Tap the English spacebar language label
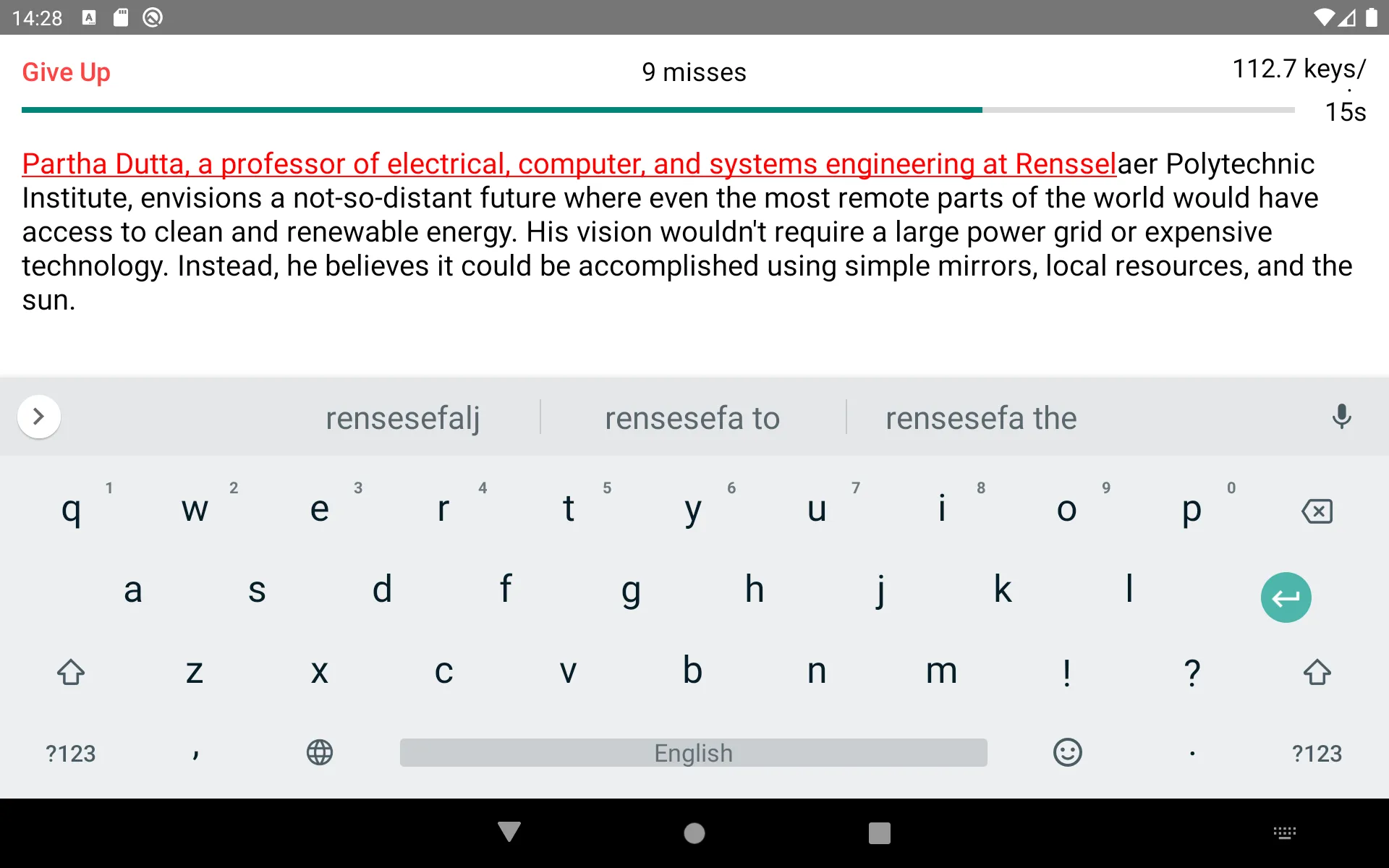This screenshot has height=868, width=1389. pyautogui.click(x=694, y=751)
